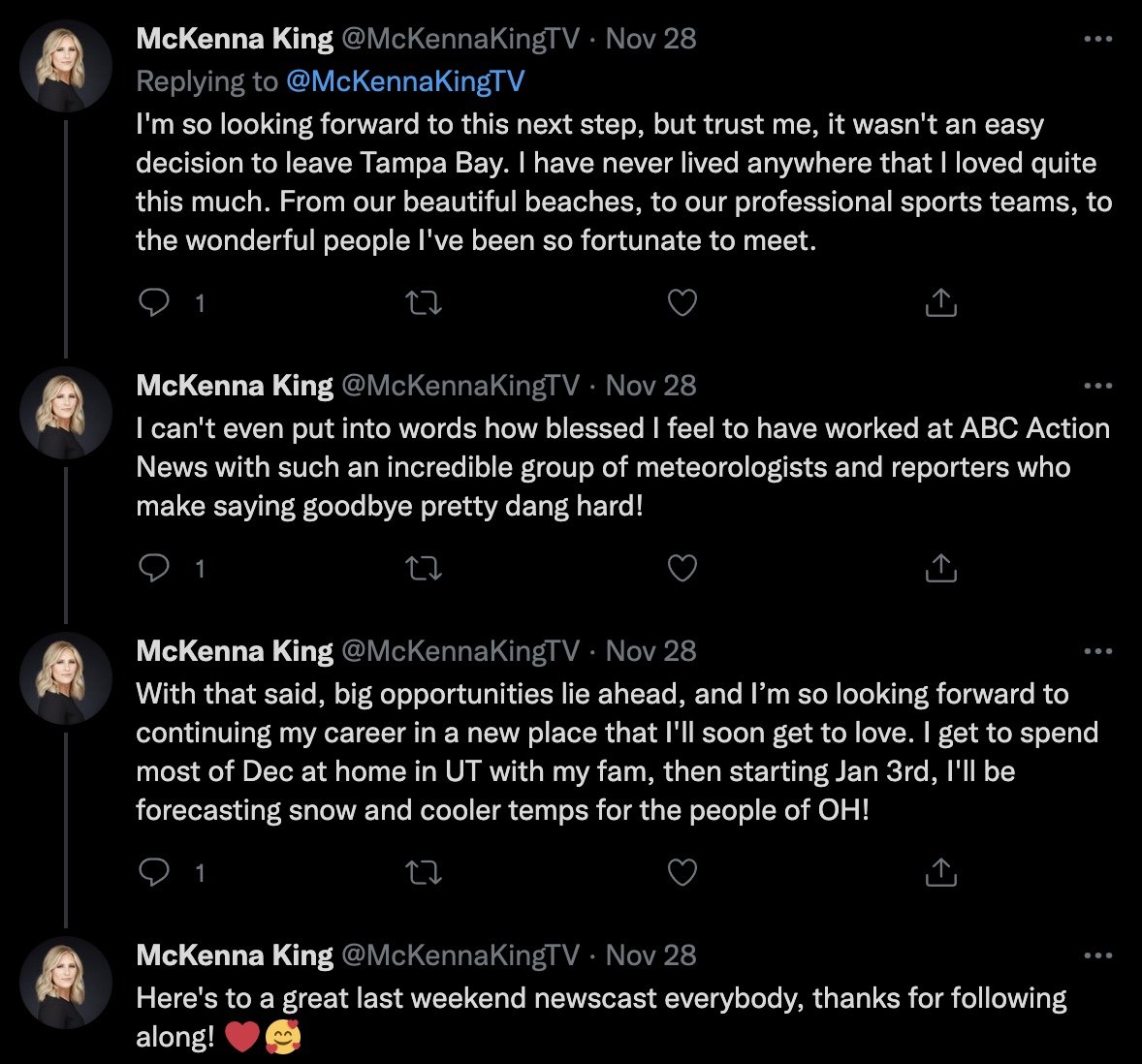Like the ABC Action News tweet

682,568
